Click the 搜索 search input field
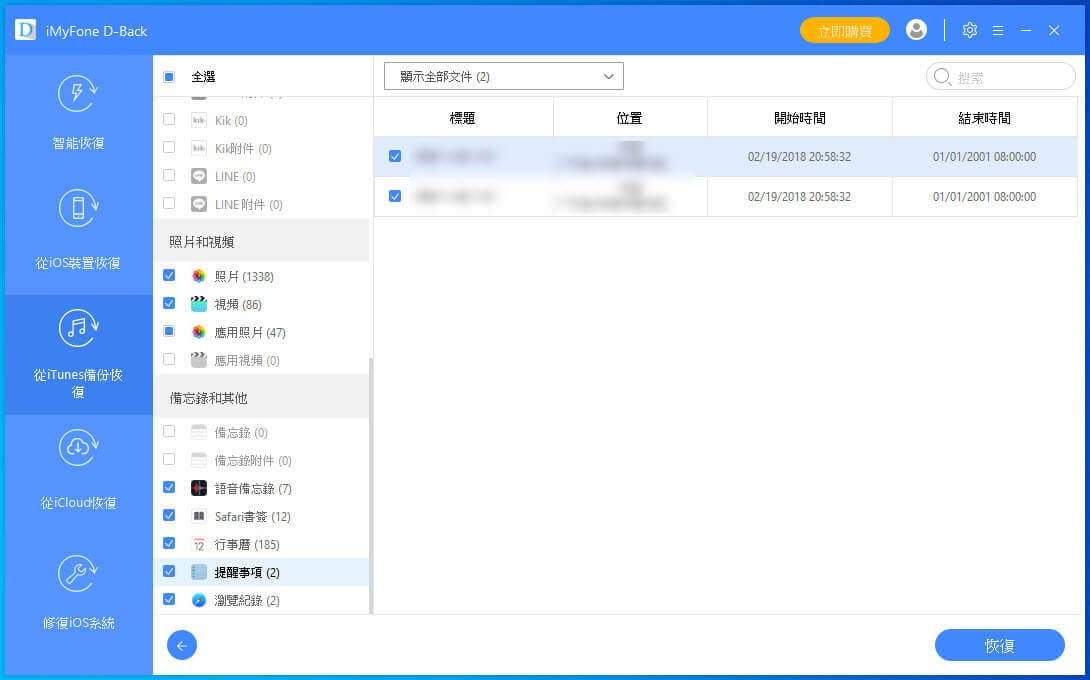1090x680 pixels. tap(1010, 77)
